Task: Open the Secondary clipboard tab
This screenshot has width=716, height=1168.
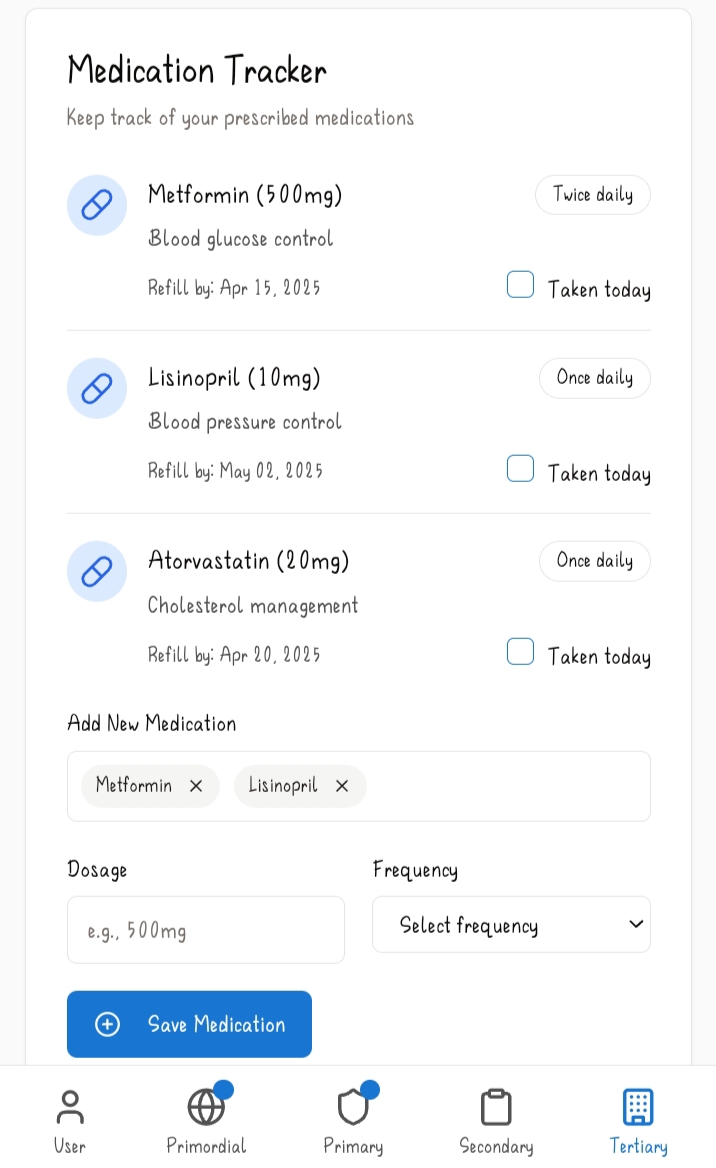Action: pyautogui.click(x=496, y=1108)
